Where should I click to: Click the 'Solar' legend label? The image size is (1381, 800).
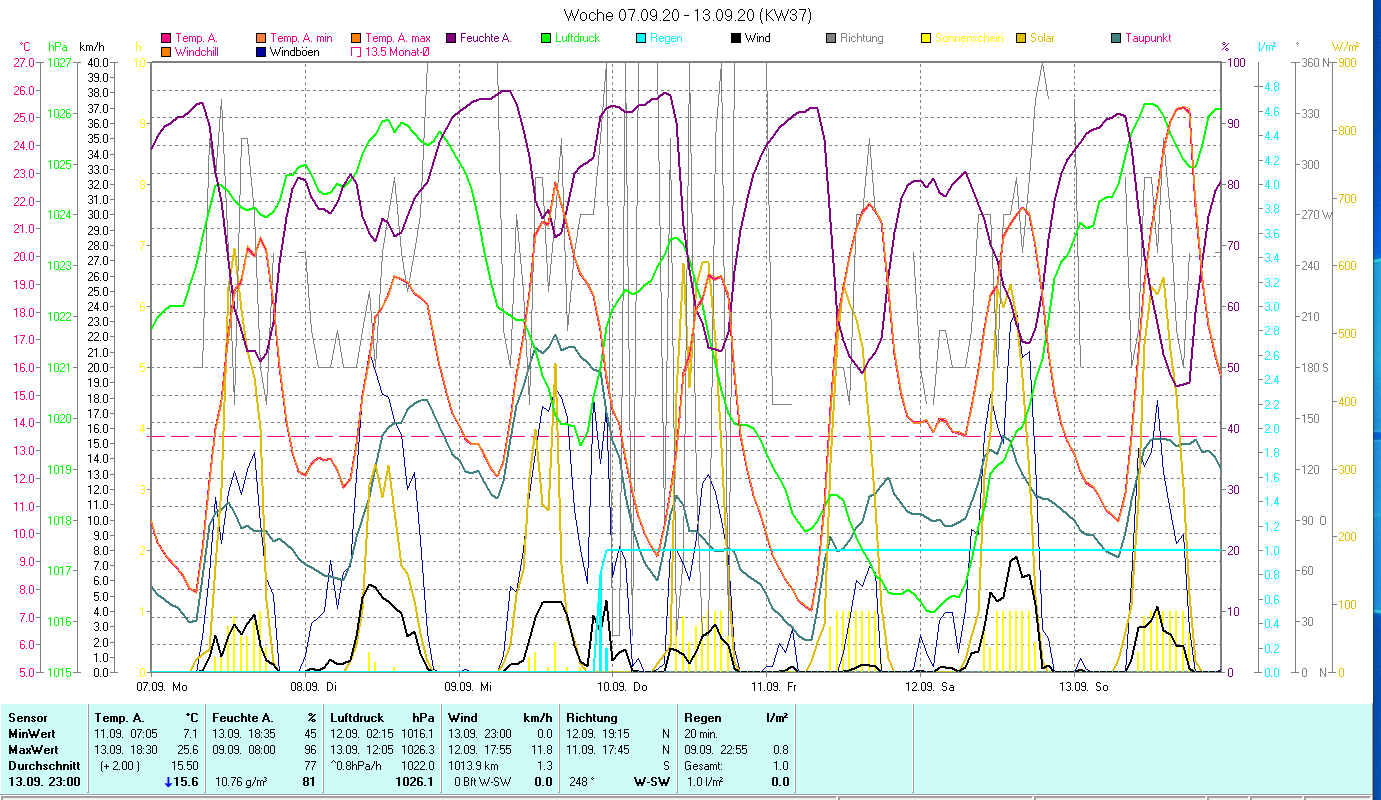[1043, 38]
